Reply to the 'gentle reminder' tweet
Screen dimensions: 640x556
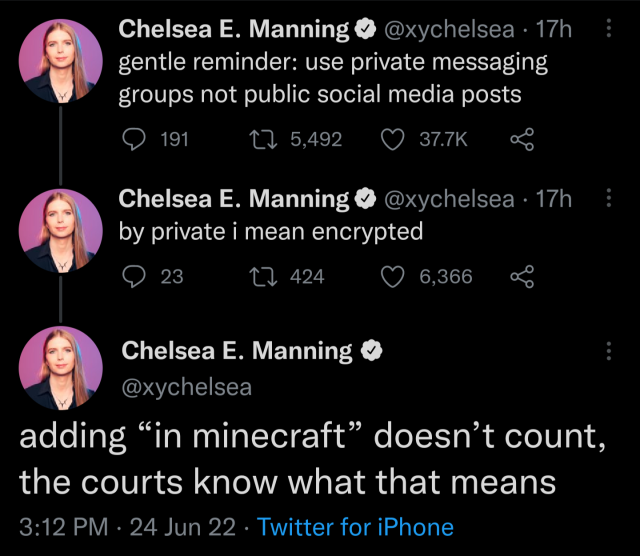point(133,140)
